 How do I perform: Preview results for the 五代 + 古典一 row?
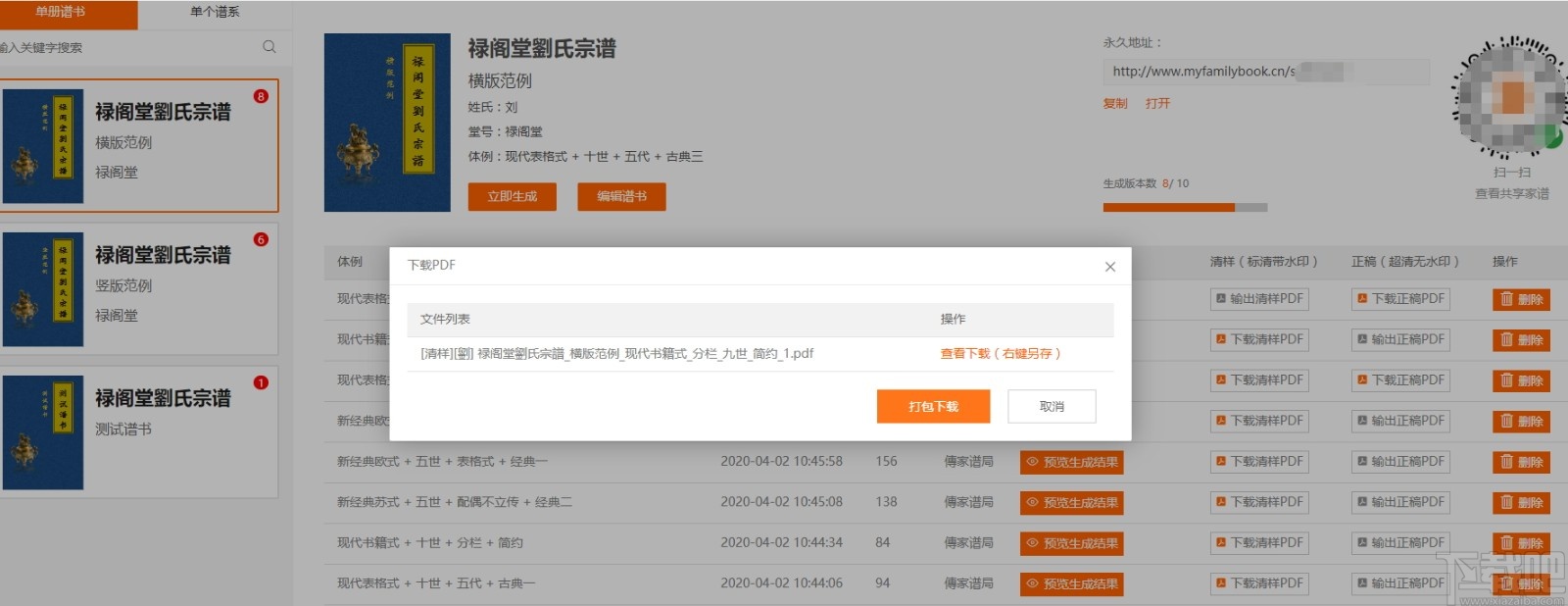[x=1071, y=584]
